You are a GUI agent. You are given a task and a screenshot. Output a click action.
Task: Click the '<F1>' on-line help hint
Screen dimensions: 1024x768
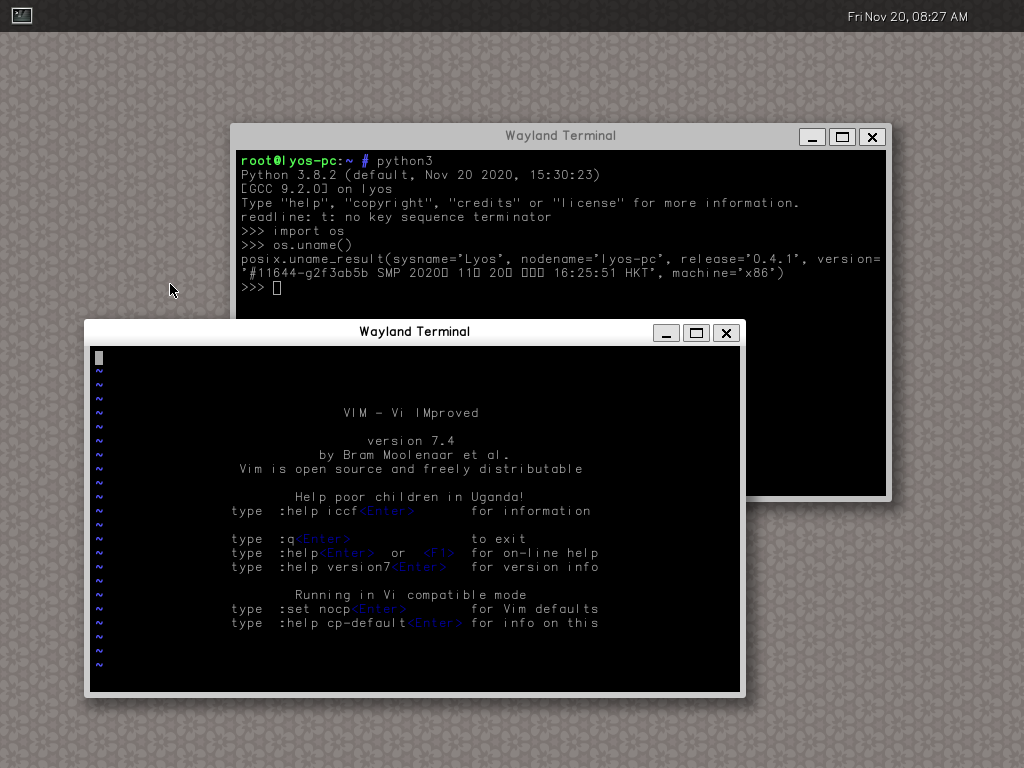pyautogui.click(x=438, y=552)
